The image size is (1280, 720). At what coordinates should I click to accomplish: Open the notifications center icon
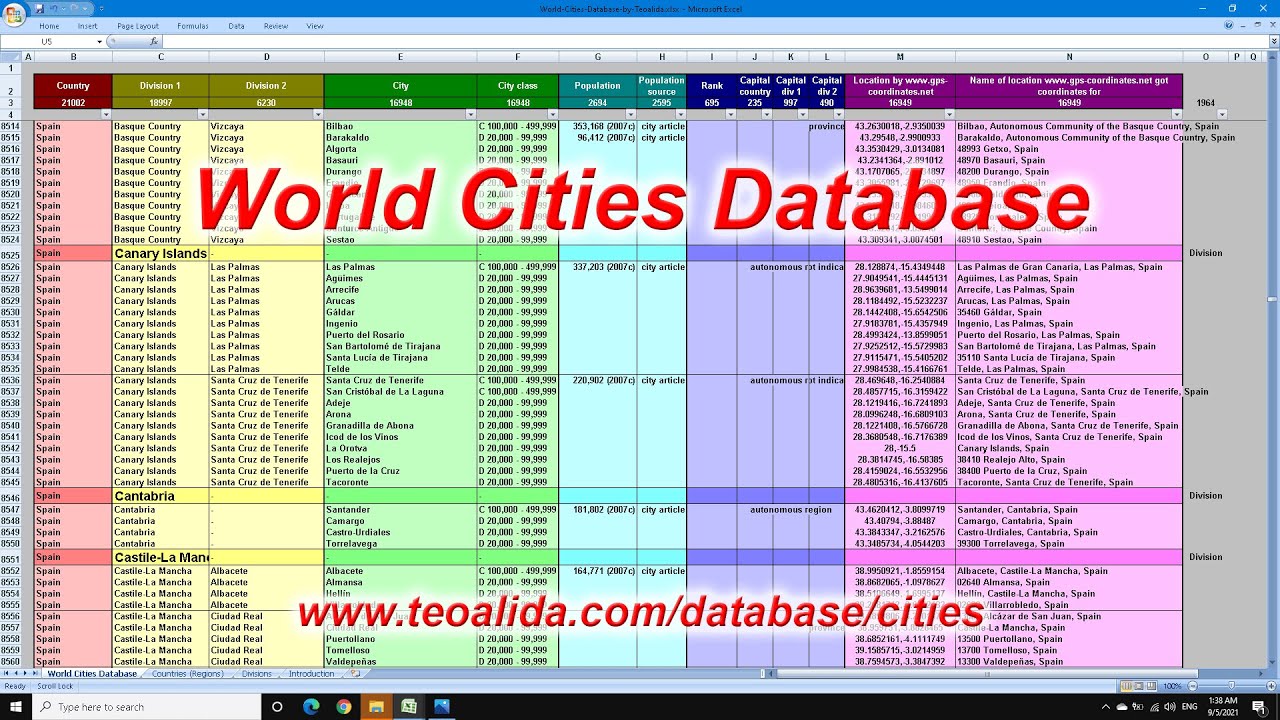pyautogui.click(x=1260, y=707)
